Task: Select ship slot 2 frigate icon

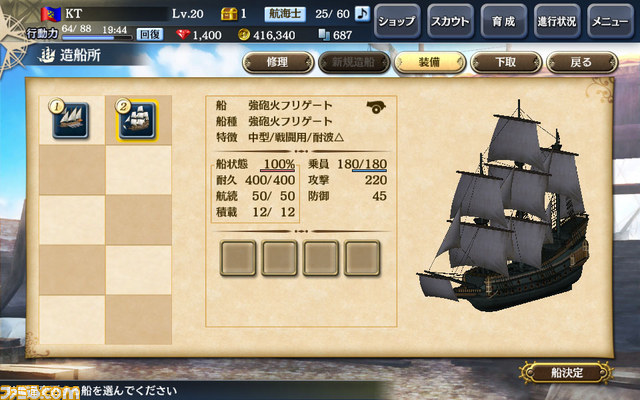Action: tap(137, 120)
